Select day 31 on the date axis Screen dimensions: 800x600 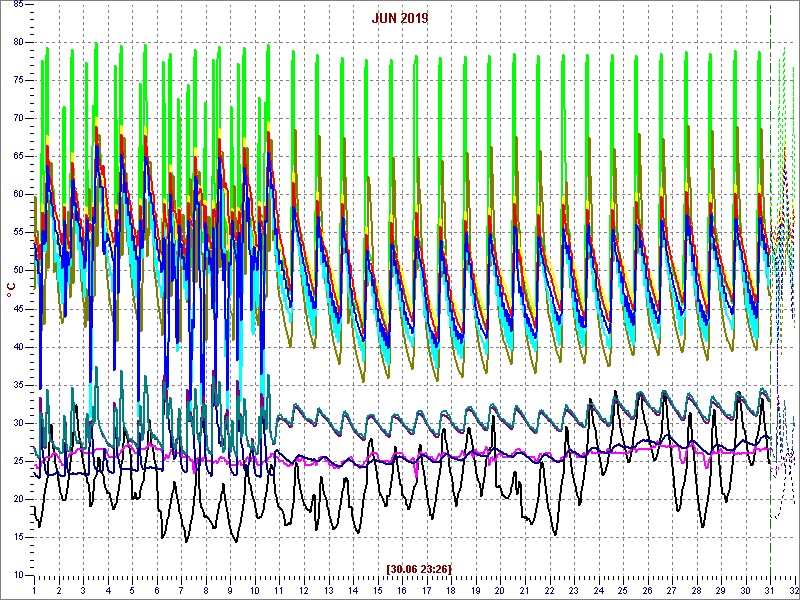point(769,591)
